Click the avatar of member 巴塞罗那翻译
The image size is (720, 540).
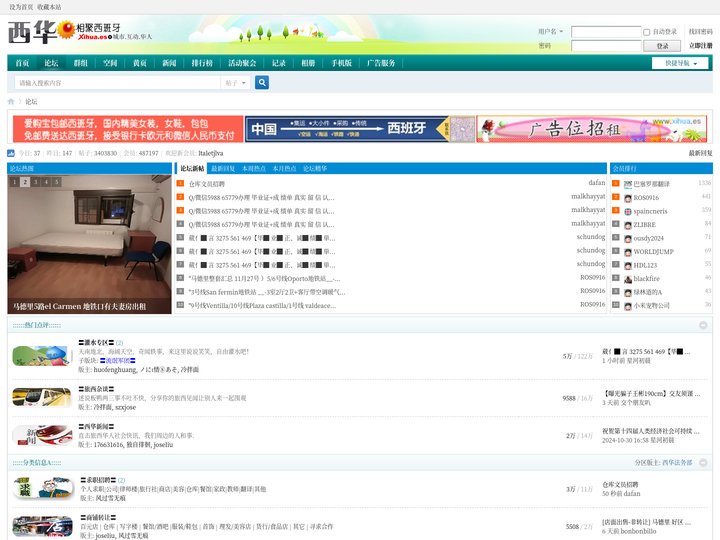[x=628, y=184]
